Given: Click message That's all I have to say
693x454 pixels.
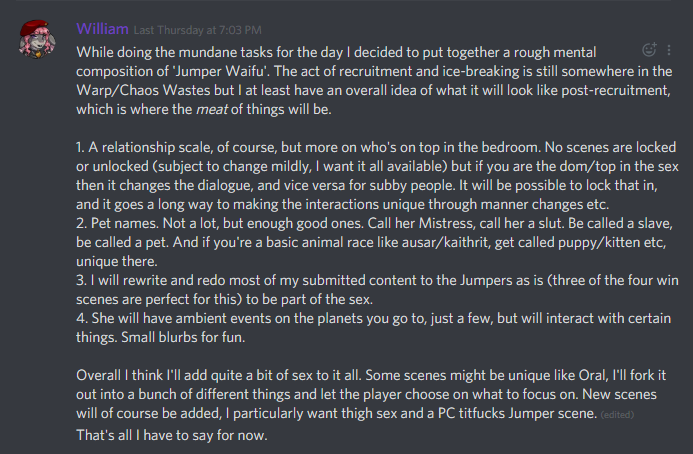Looking at the screenshot, I should 172,435.
